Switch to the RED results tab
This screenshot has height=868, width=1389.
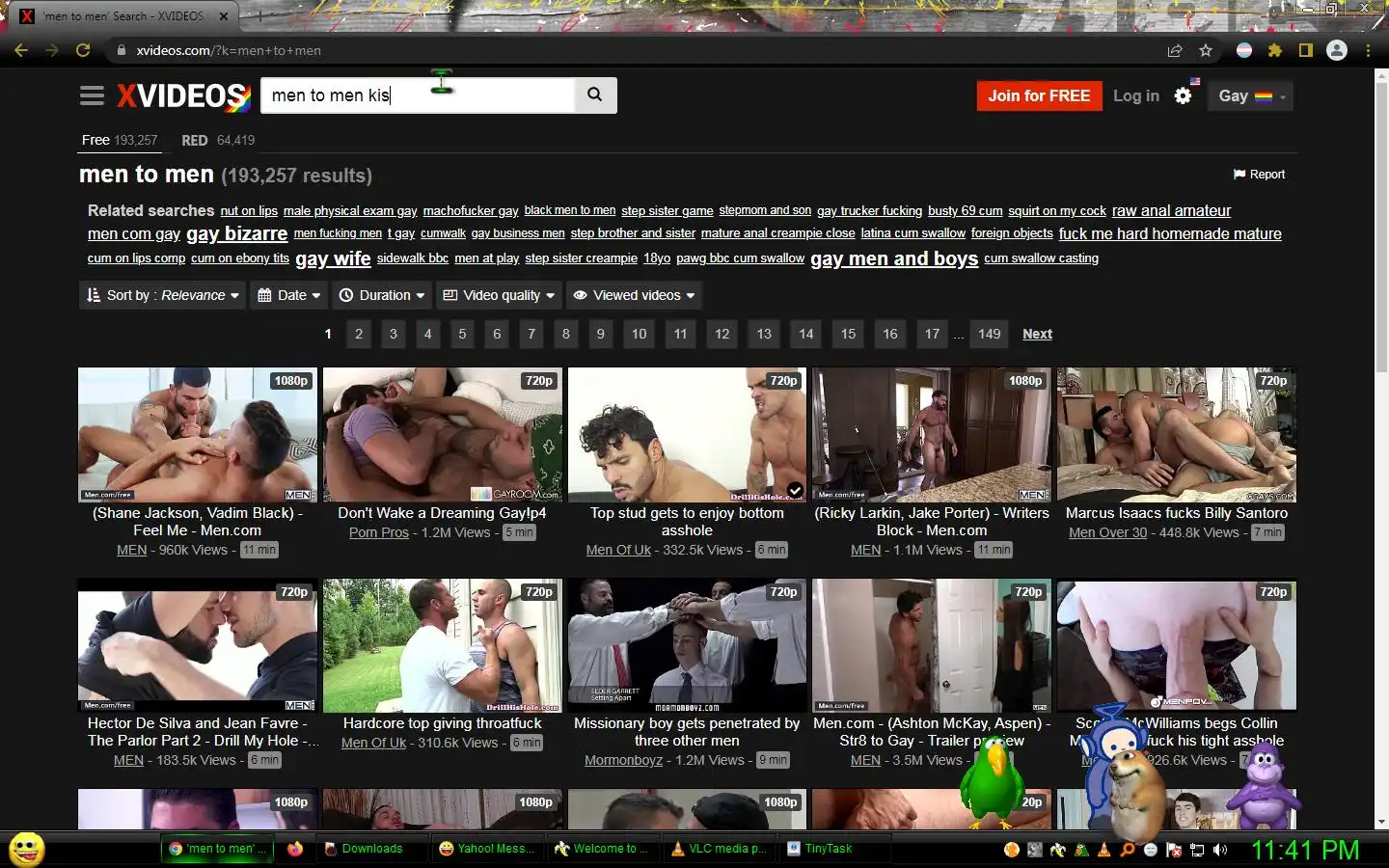218,140
